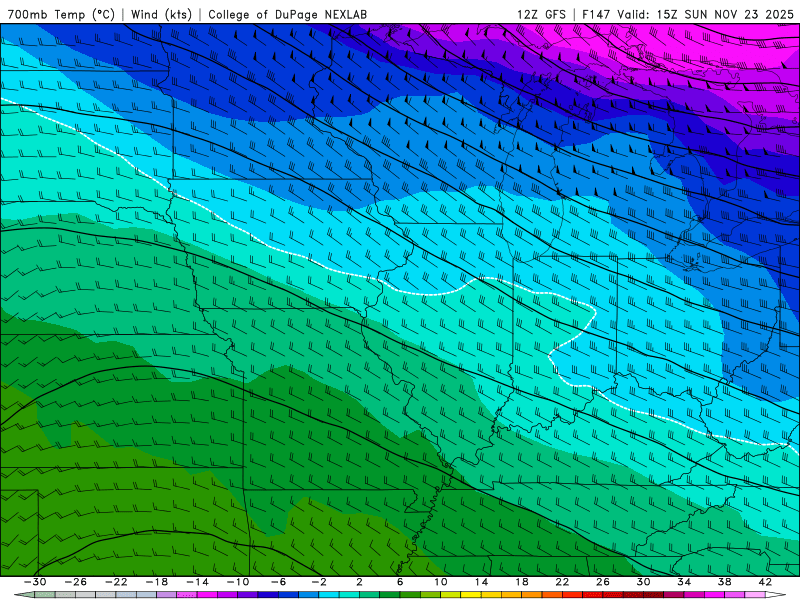Click the '12Z GFS' model run label
Viewport: 800px width, 600px height.
point(541,14)
